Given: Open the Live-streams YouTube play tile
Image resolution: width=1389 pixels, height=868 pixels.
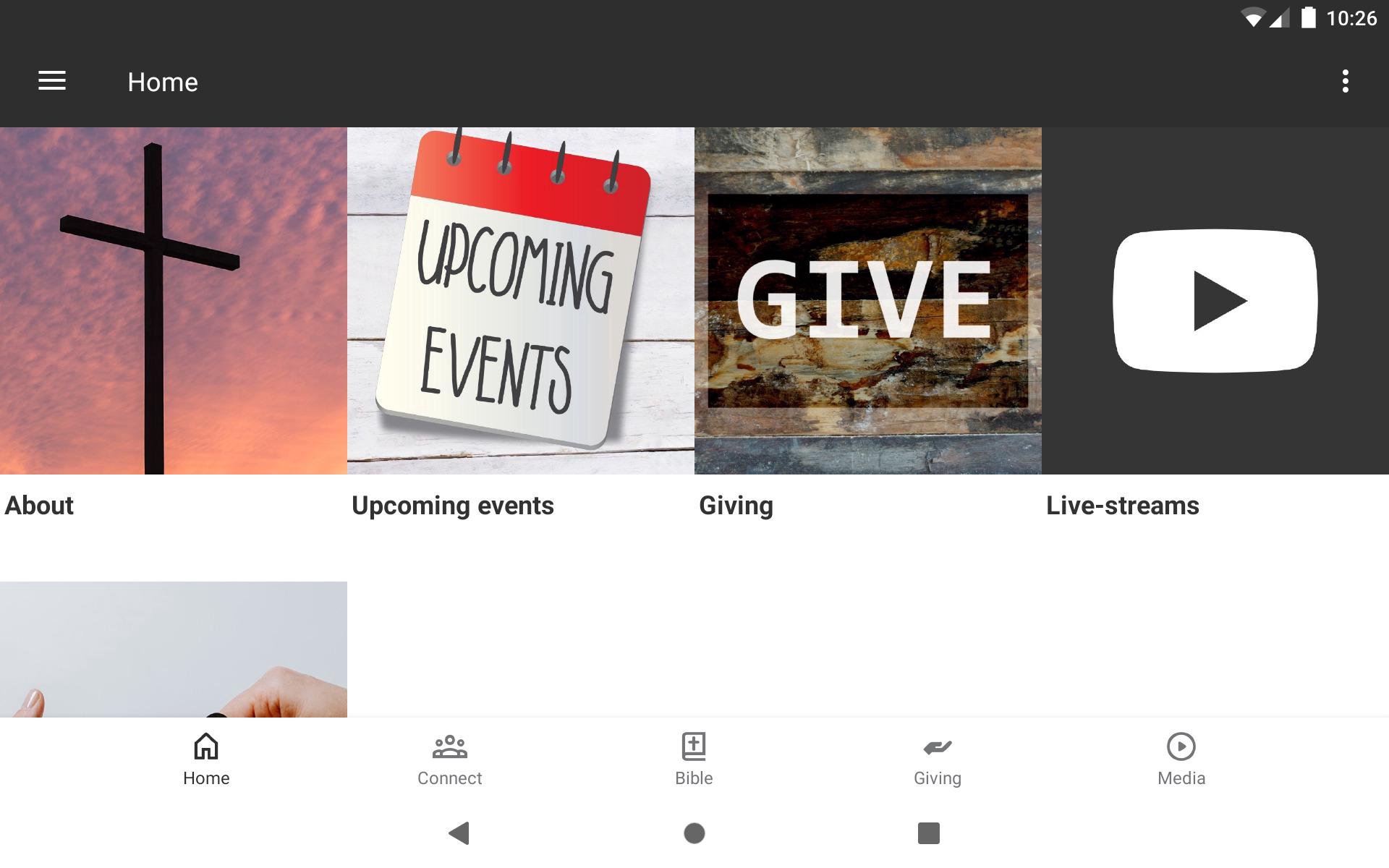Looking at the screenshot, I should 1215,301.
